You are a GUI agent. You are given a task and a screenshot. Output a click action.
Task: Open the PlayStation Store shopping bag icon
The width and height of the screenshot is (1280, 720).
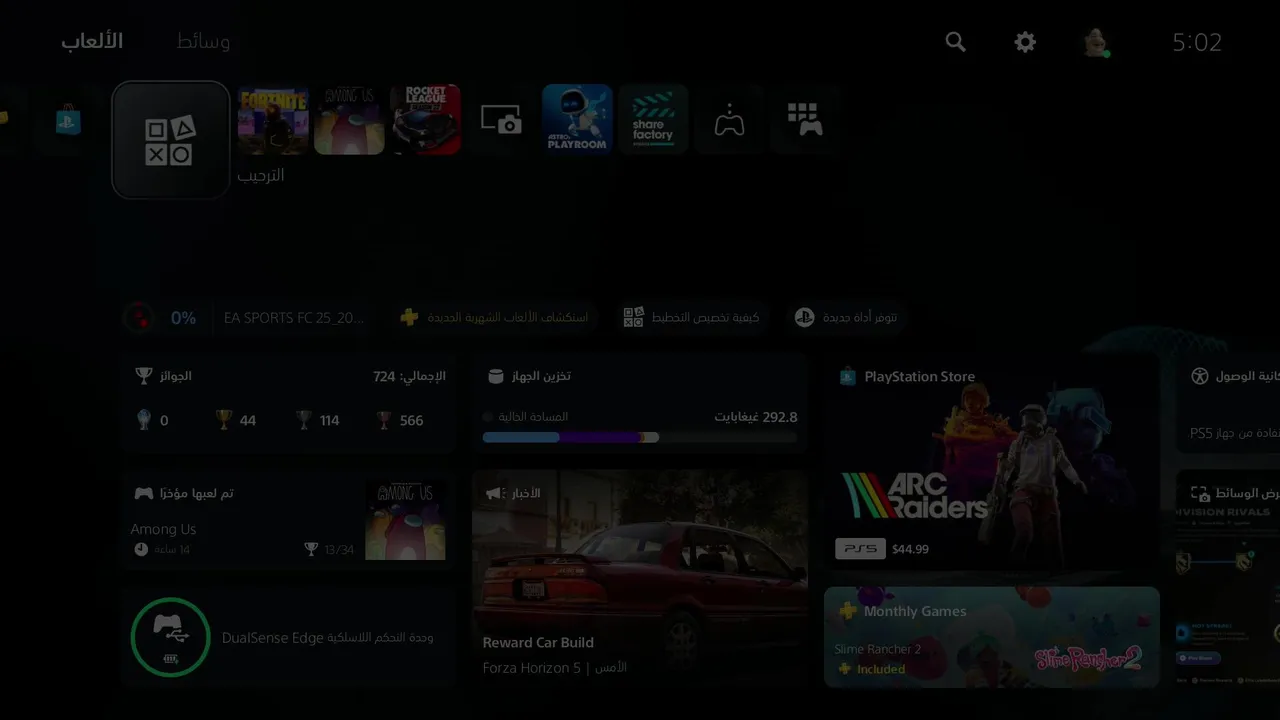click(x=68, y=120)
